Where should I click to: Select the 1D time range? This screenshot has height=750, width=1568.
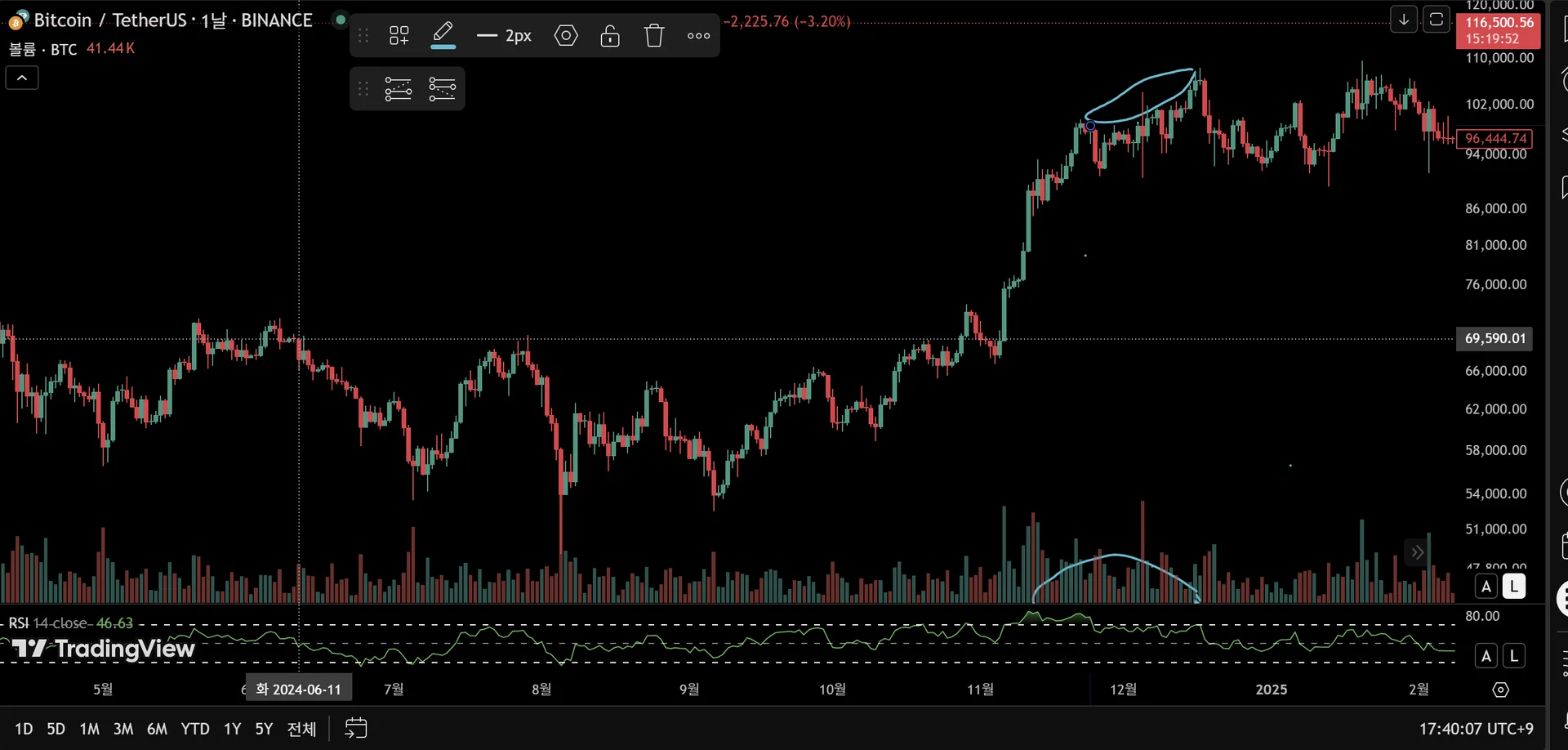tap(24, 729)
